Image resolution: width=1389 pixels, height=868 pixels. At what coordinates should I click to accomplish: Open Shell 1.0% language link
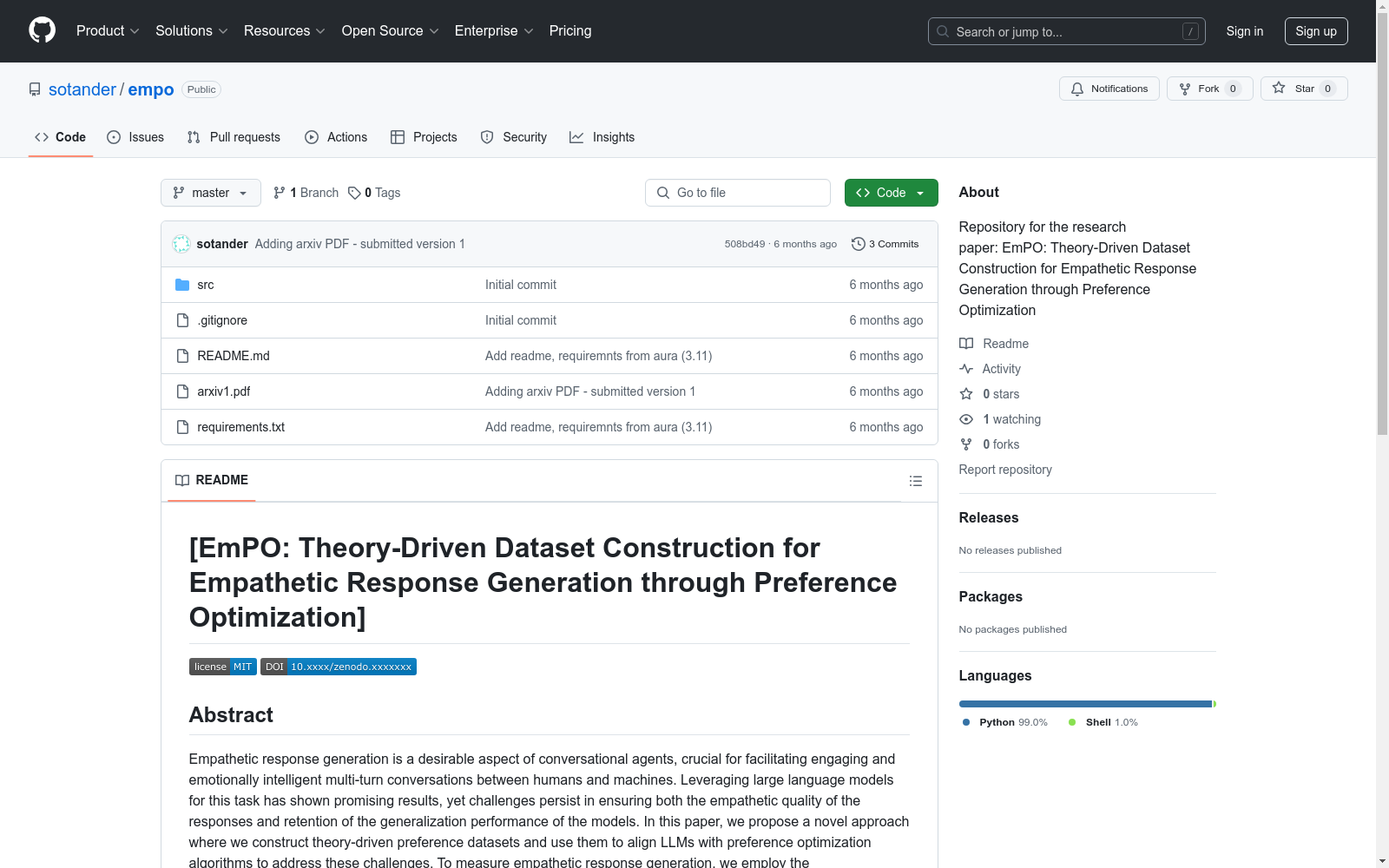click(1103, 722)
